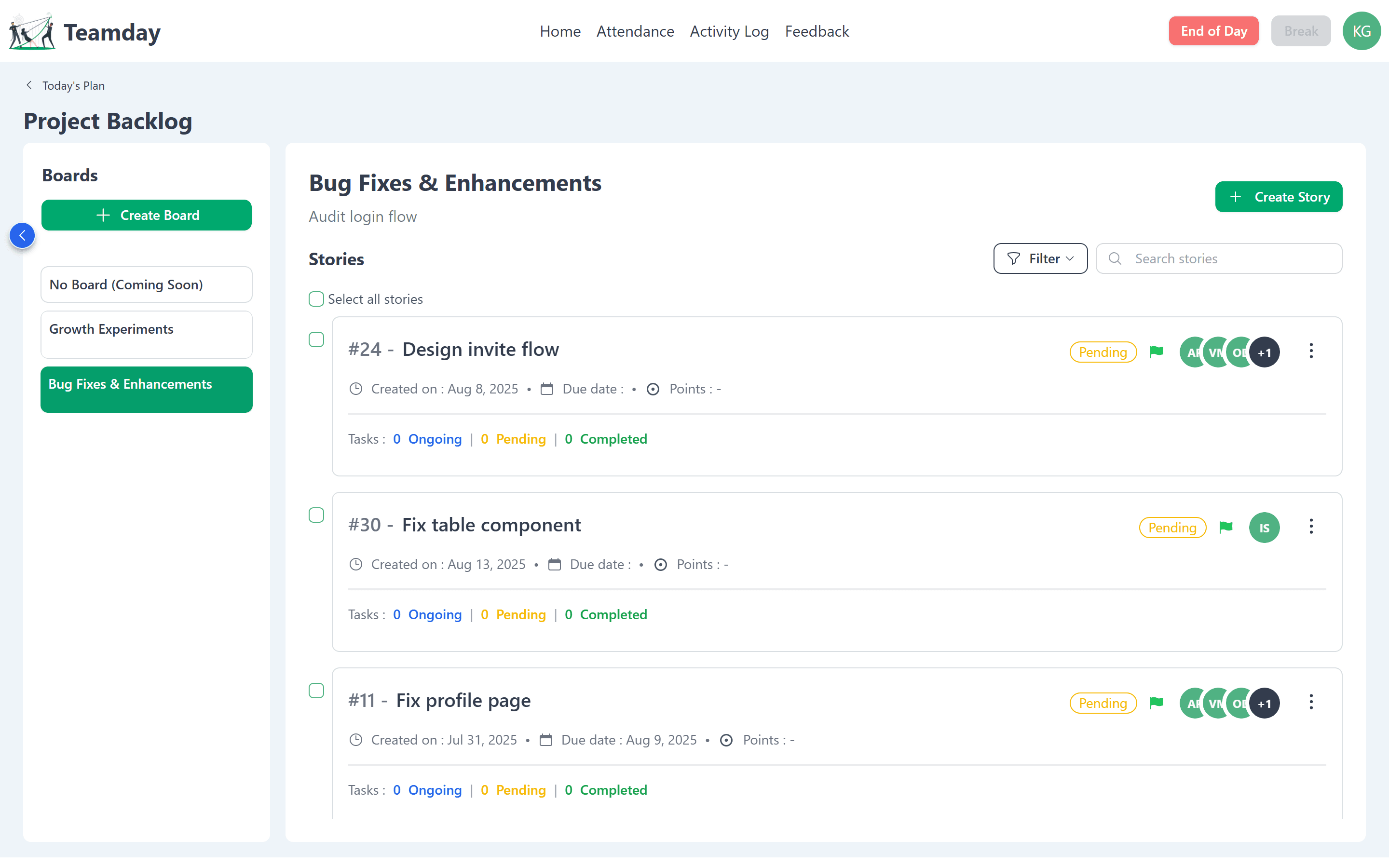Click green priority flag on Fix profile page
Viewport: 1389px width, 868px height.
coord(1156,703)
